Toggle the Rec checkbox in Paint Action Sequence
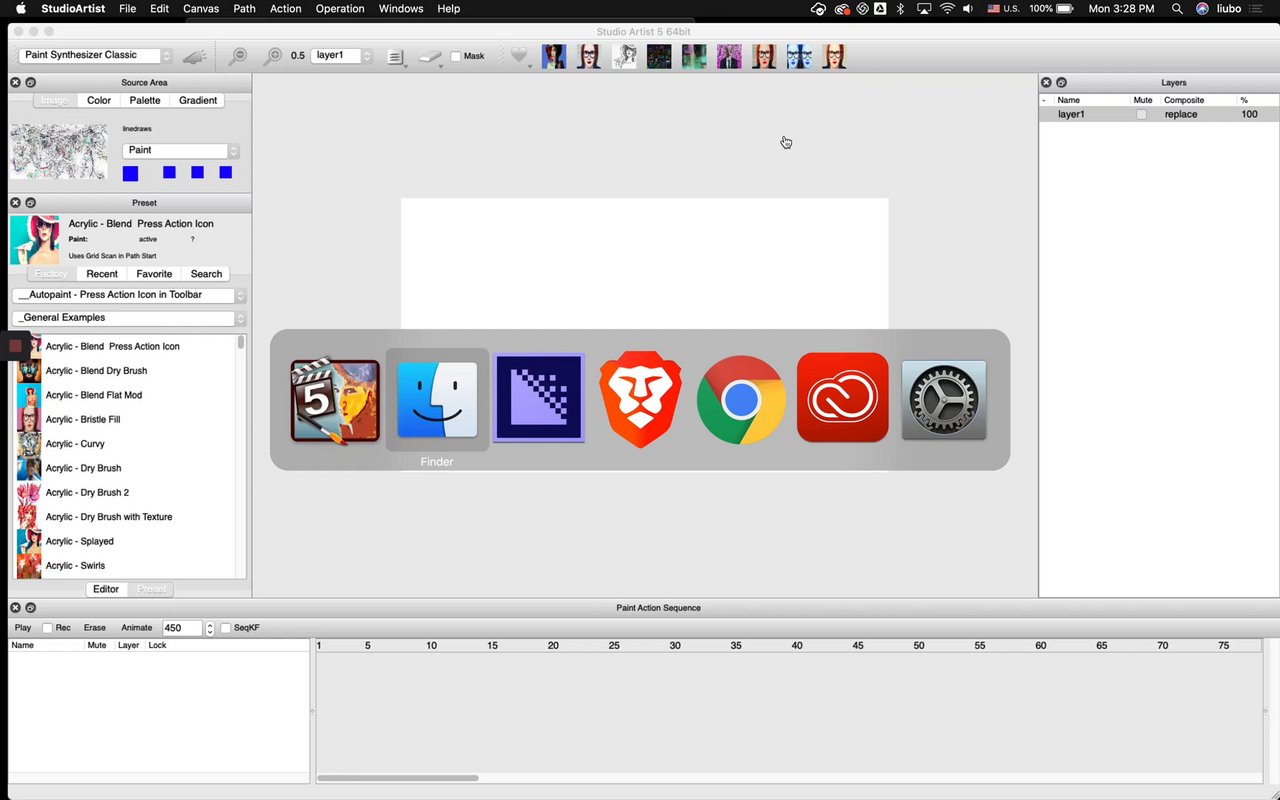Image resolution: width=1280 pixels, height=800 pixels. 47,628
